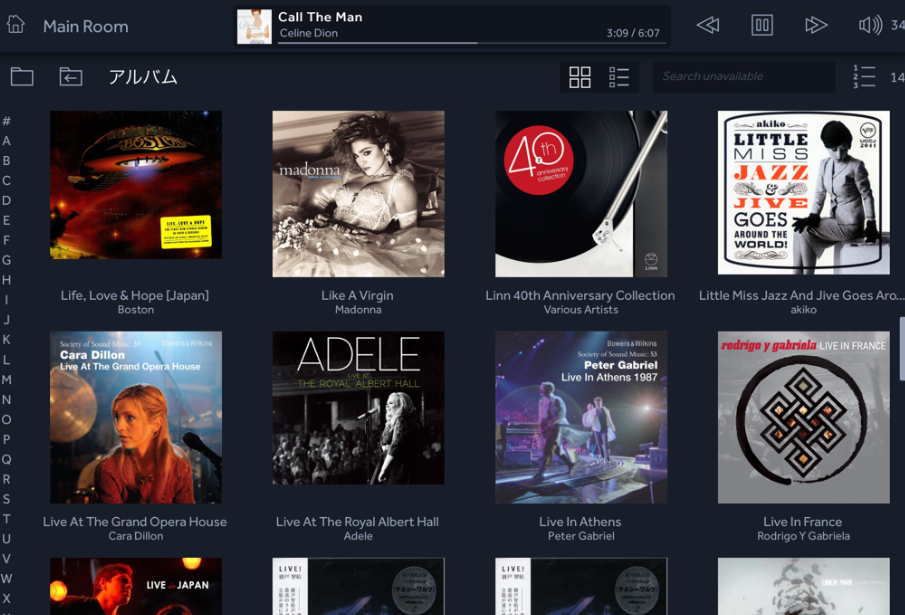Jump to albums starting with A

[6, 141]
